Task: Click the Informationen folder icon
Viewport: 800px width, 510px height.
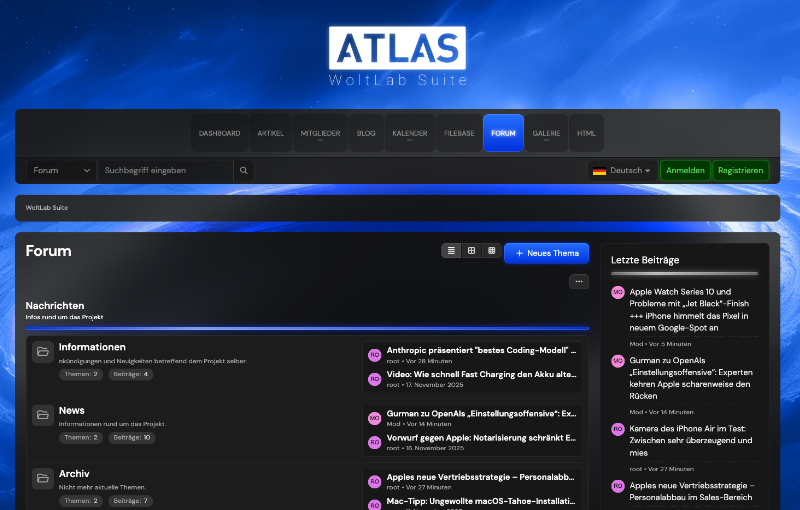Action: pyautogui.click(x=43, y=352)
